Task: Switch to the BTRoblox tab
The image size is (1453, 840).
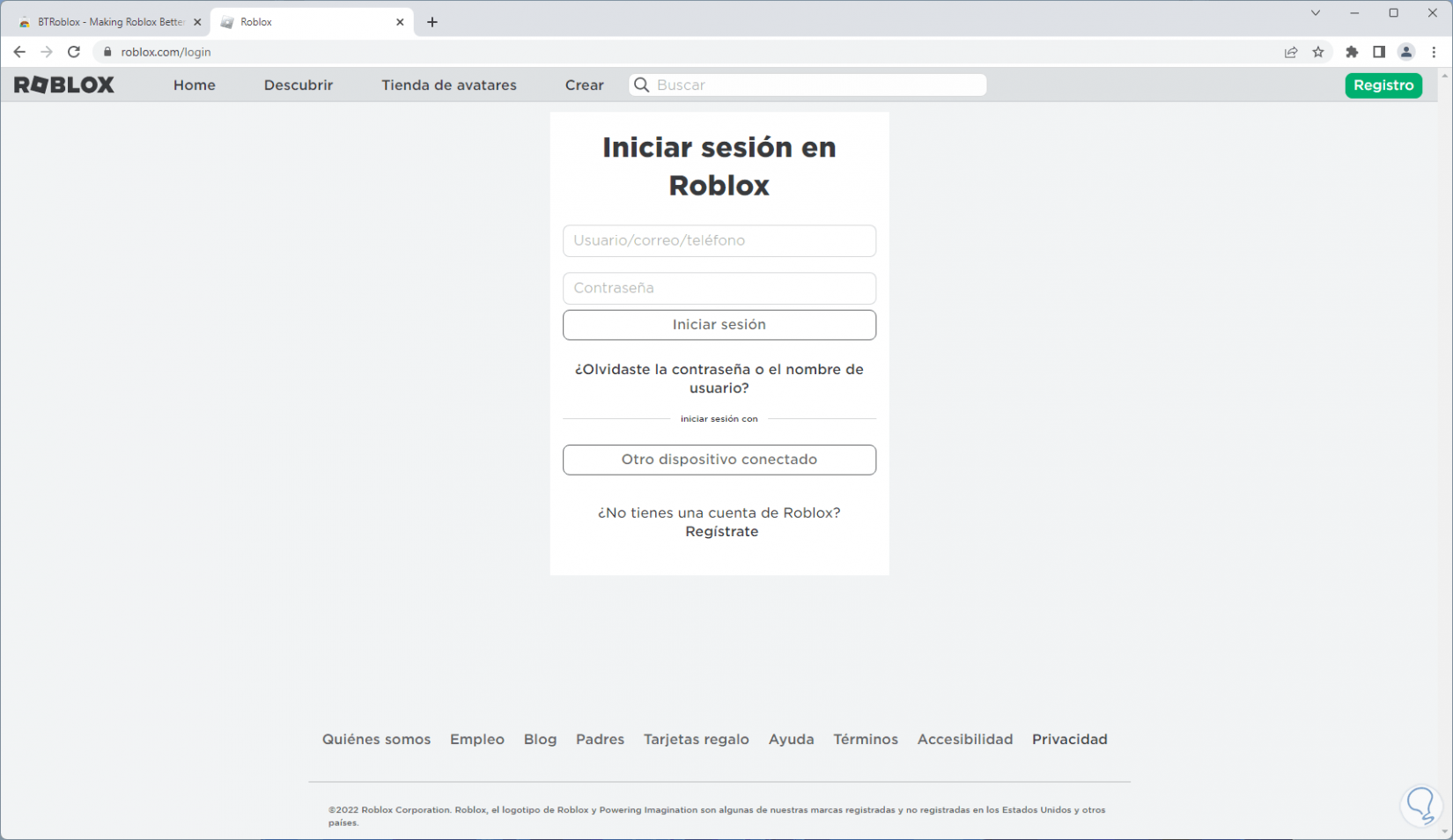Action: point(110,22)
